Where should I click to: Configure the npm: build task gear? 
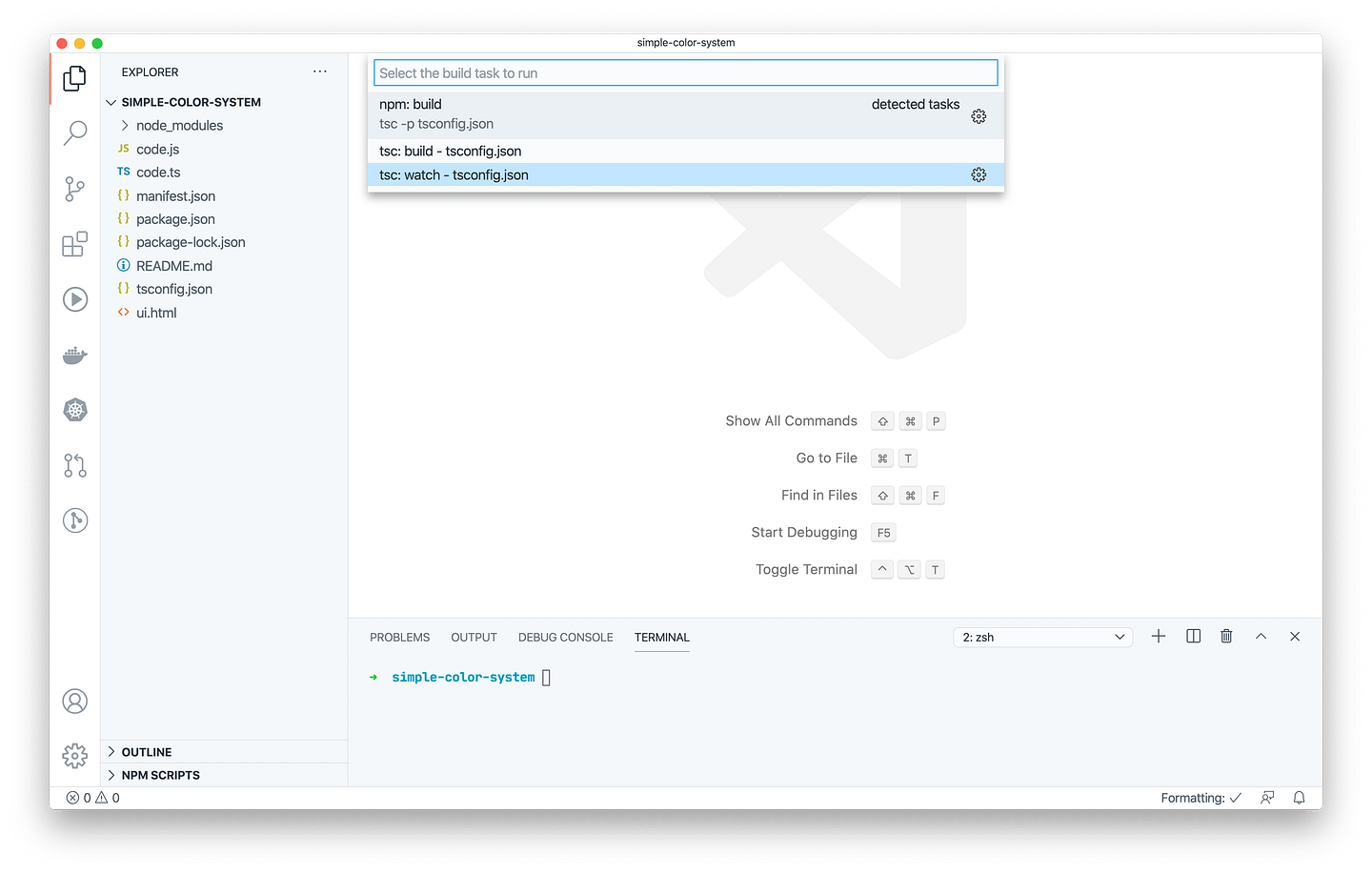[x=979, y=116]
